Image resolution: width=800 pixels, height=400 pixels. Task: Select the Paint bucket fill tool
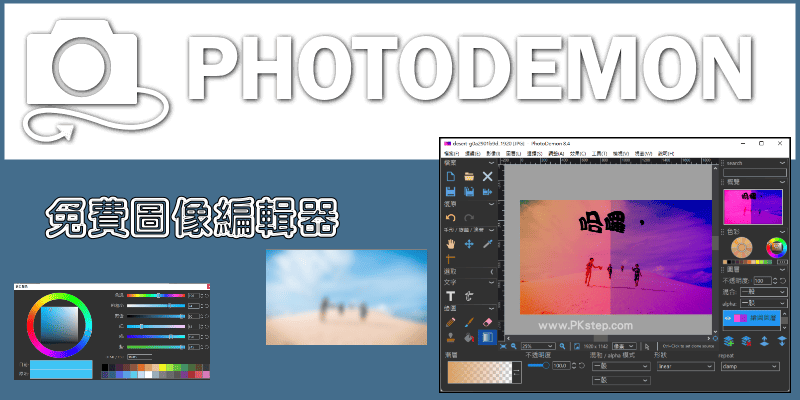[x=469, y=337]
